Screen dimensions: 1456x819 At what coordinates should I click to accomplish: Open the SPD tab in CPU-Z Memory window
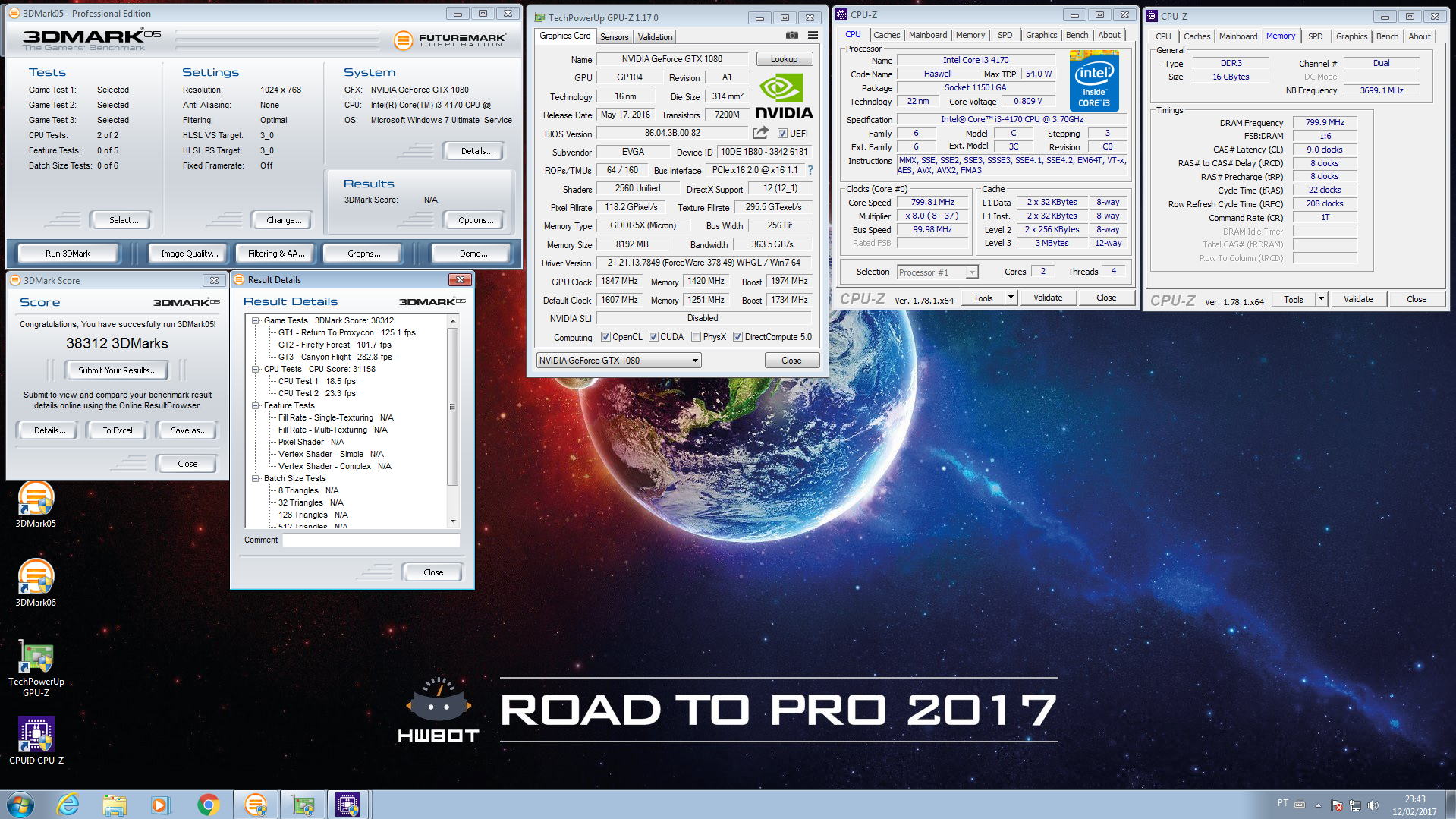(x=1315, y=36)
